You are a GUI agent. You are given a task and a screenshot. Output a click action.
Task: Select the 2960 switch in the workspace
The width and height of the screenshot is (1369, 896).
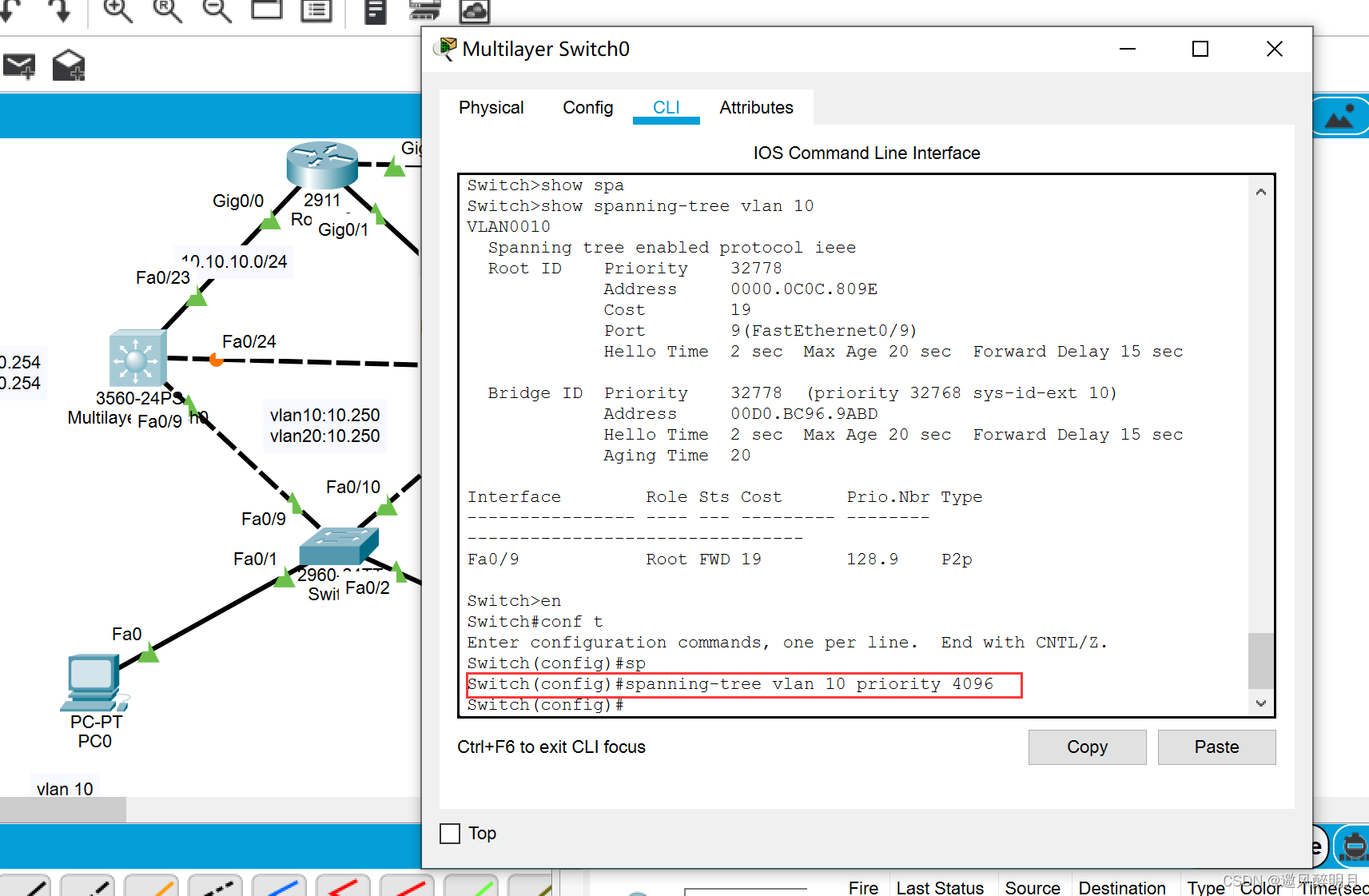tap(337, 546)
